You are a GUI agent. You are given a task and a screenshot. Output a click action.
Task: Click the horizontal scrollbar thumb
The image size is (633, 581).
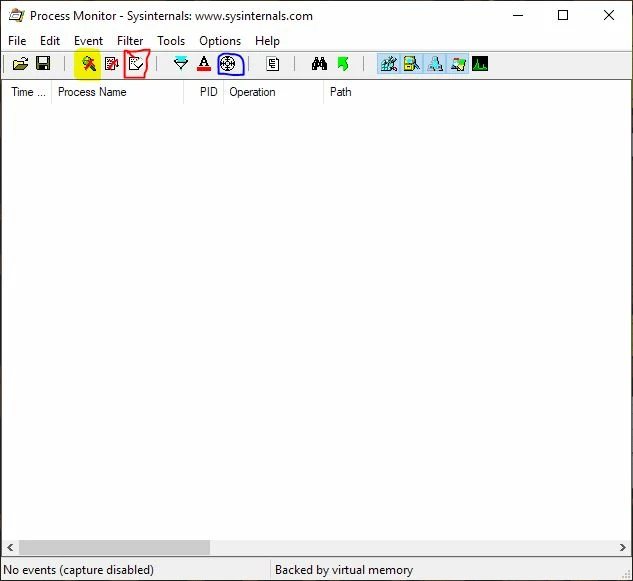[114, 547]
